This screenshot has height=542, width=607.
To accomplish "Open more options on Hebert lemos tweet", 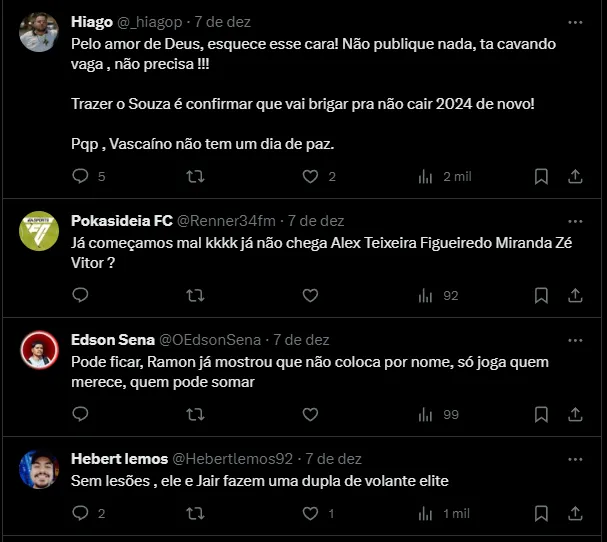I will coord(575,460).
